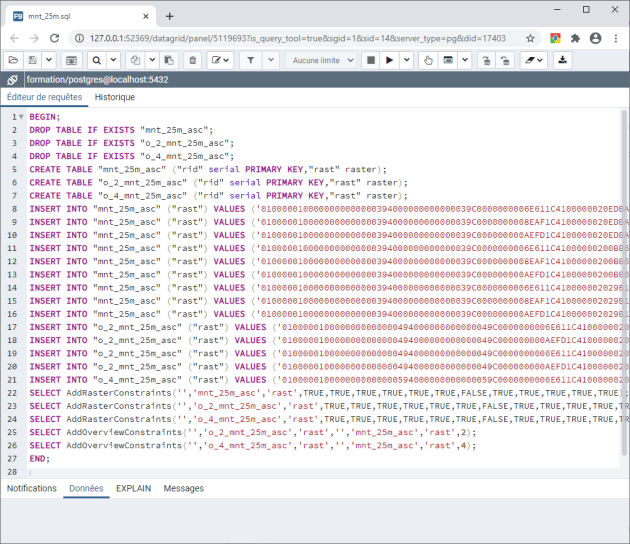630x544 pixels.
Task: Execute the query with the play icon
Action: point(389,60)
